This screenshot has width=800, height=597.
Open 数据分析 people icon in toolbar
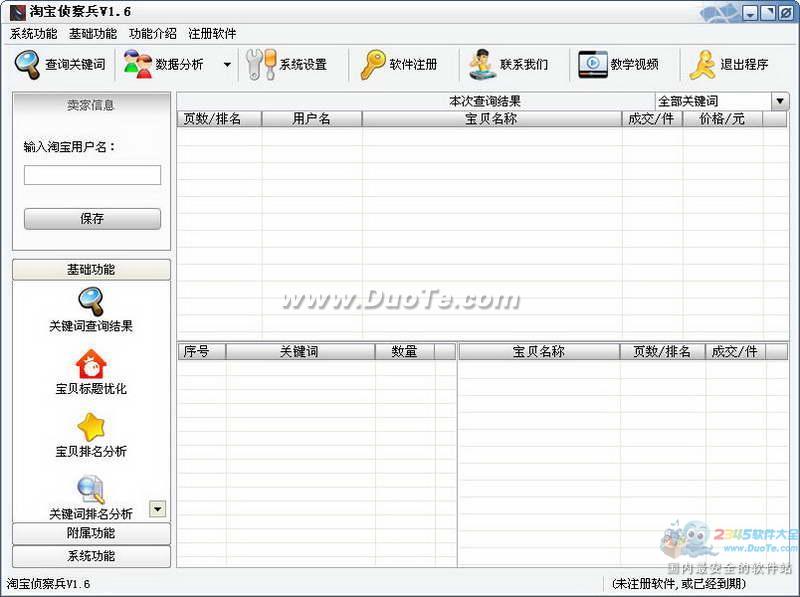coord(137,64)
